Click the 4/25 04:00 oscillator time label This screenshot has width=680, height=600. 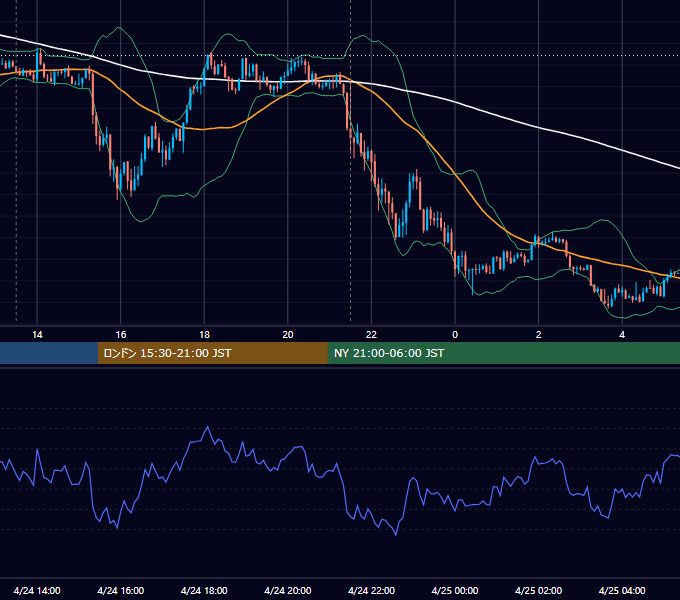coord(622,590)
